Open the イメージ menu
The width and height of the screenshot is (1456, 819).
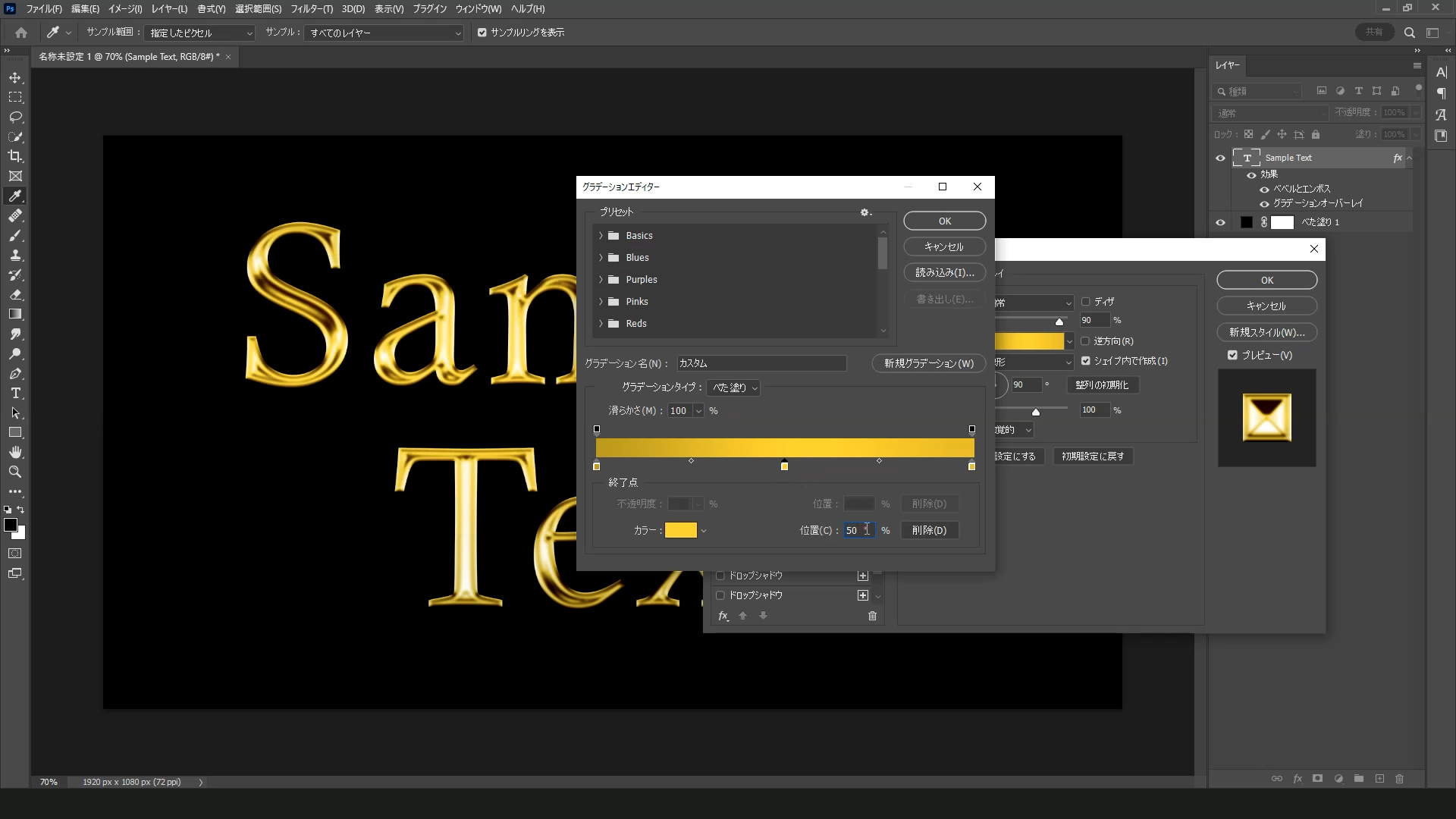[125, 9]
